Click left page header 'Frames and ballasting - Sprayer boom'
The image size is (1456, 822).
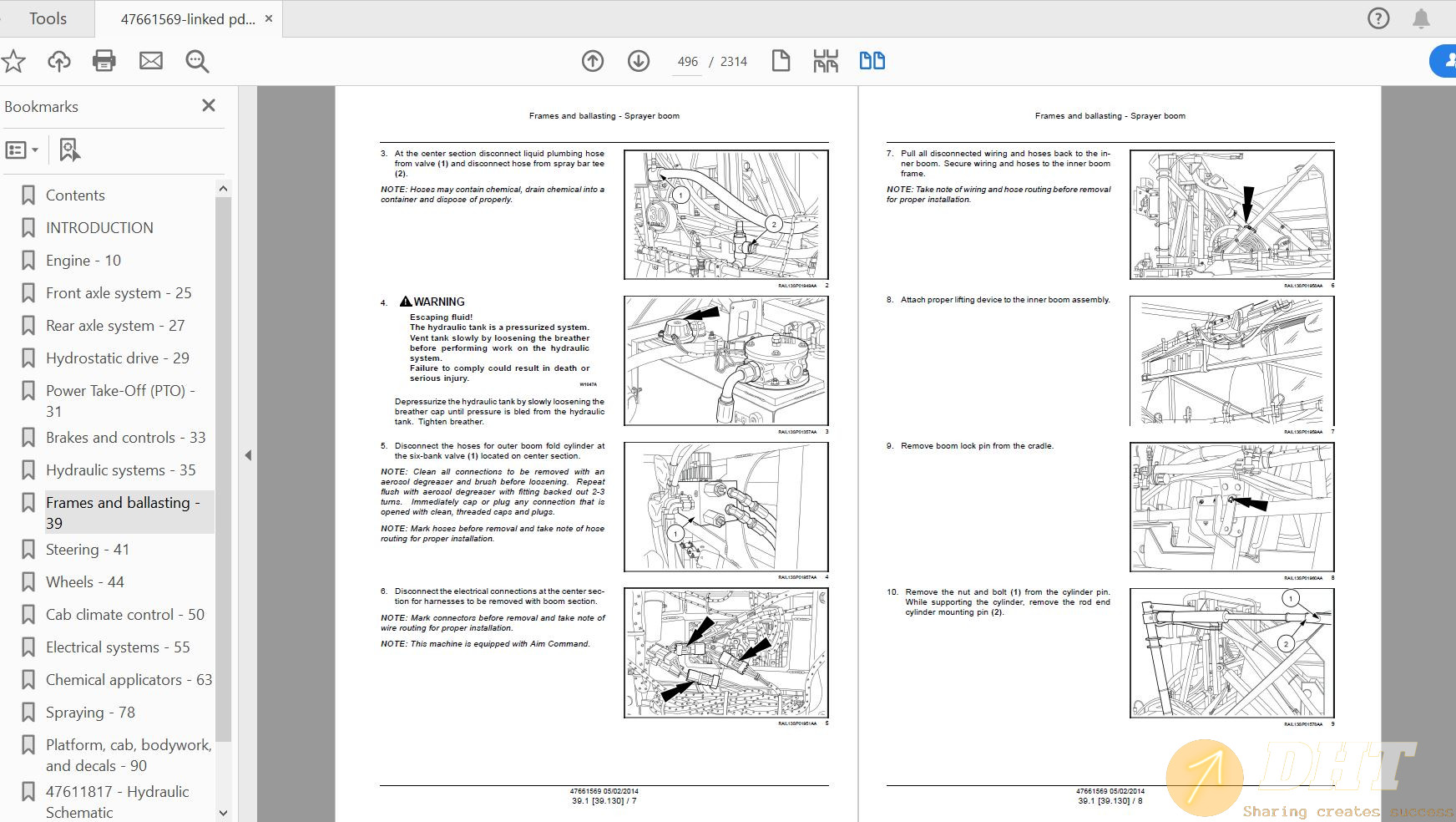tap(604, 116)
